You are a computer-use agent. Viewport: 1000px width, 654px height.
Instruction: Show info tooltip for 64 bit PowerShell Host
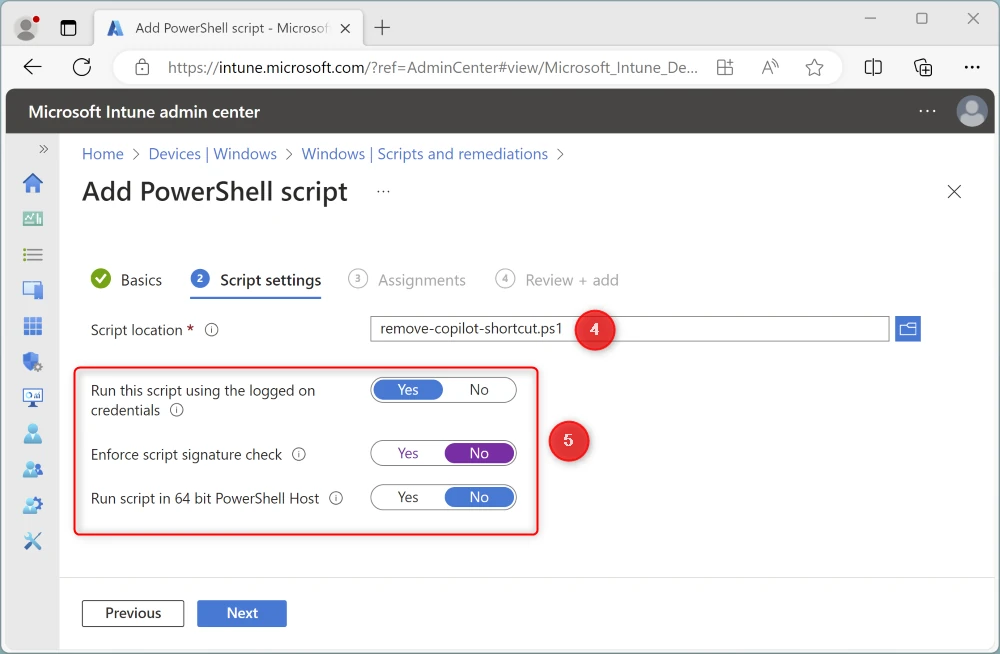336,498
